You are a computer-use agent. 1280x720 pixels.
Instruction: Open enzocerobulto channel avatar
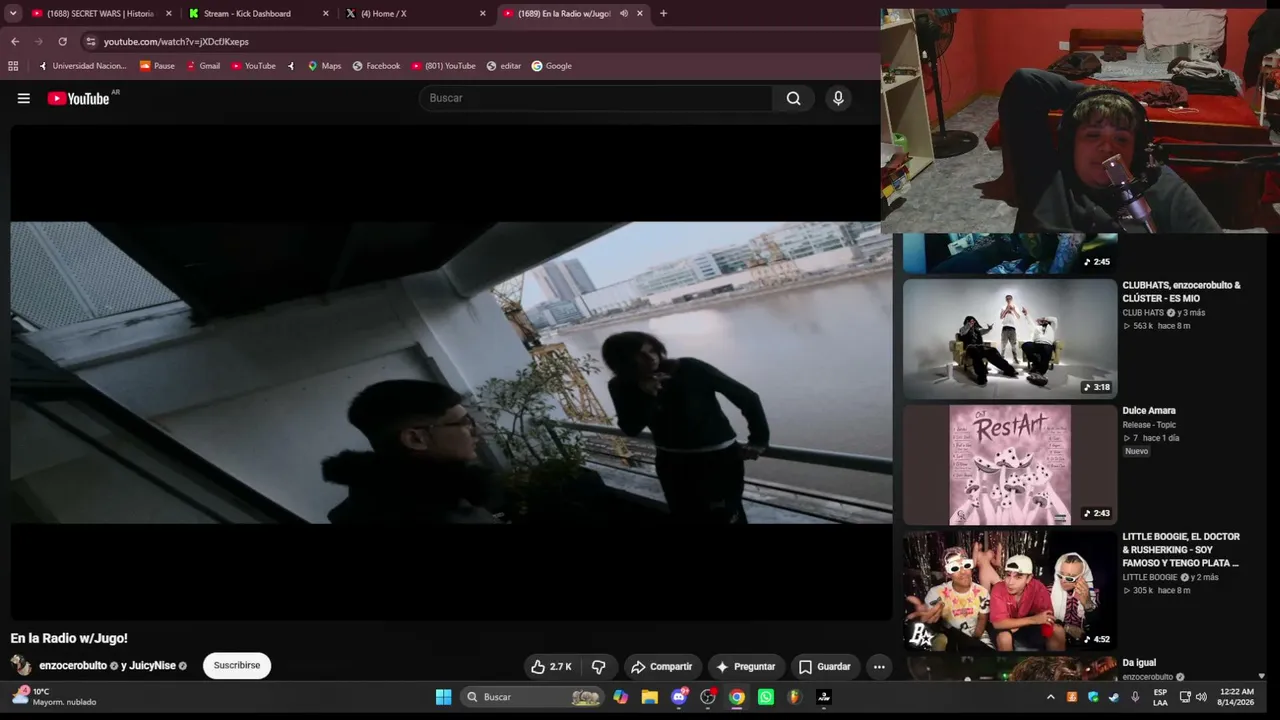click(x=21, y=665)
